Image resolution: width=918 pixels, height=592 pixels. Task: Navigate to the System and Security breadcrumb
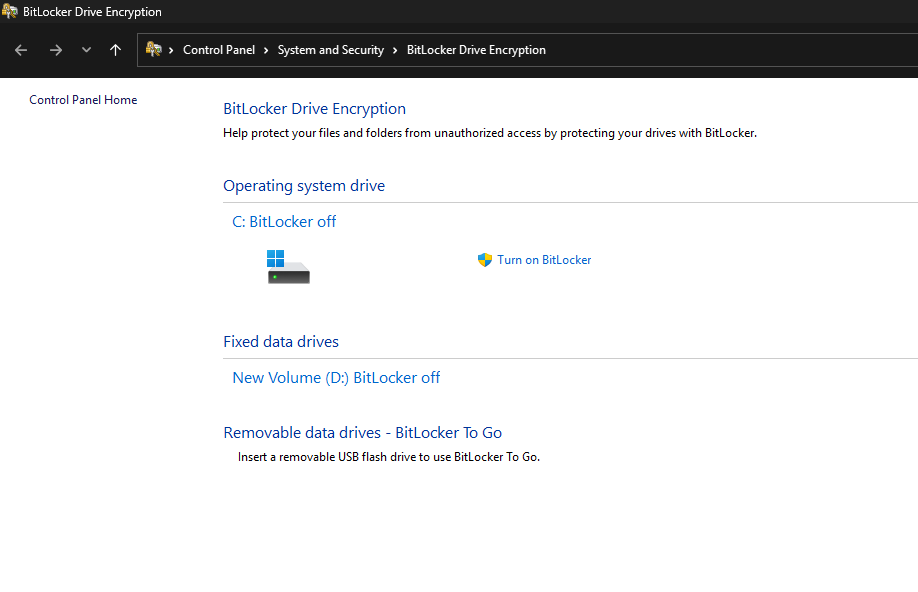330,49
